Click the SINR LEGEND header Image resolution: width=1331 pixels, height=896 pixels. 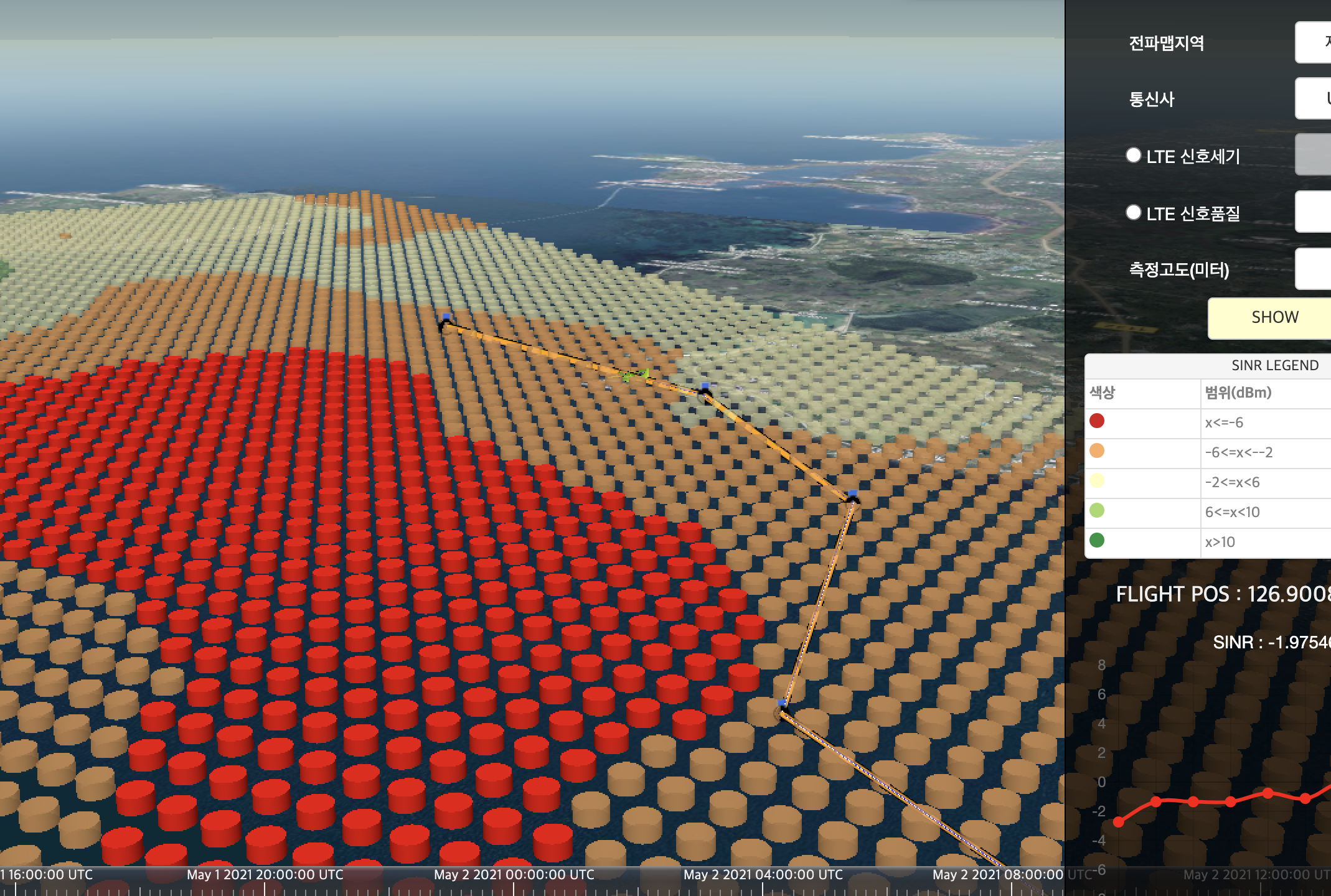point(1274,365)
